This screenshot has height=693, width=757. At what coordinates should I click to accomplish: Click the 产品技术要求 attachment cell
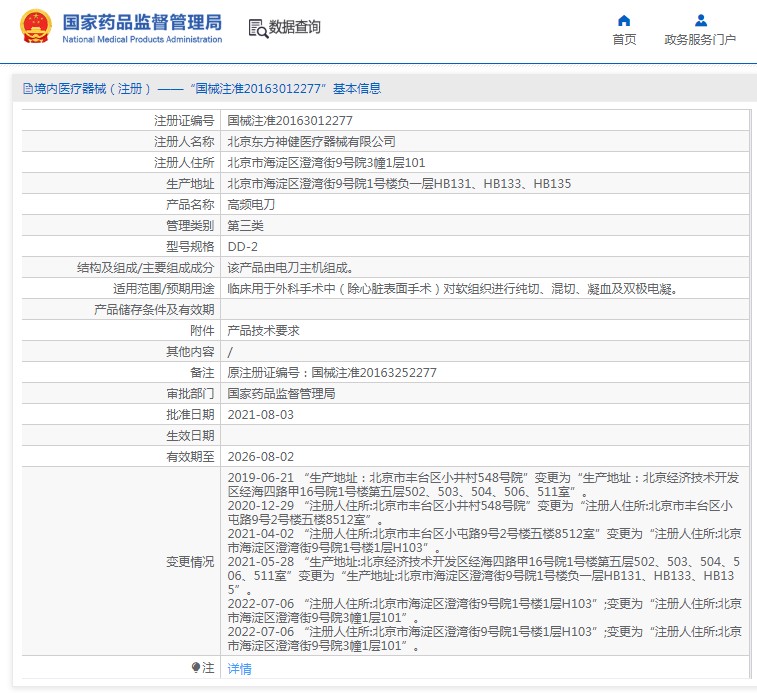[263, 331]
